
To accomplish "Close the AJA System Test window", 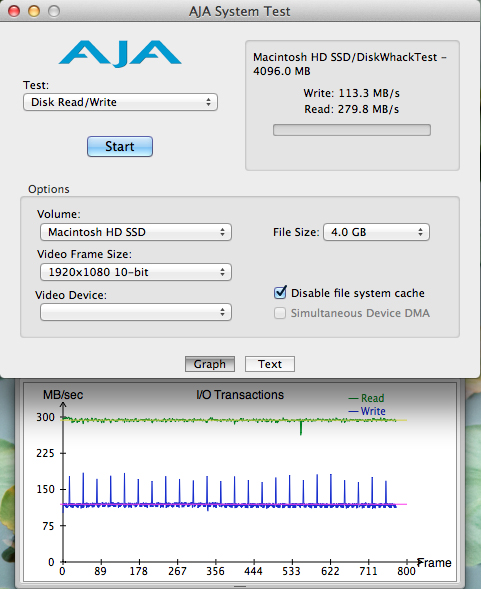I will 14,11.
